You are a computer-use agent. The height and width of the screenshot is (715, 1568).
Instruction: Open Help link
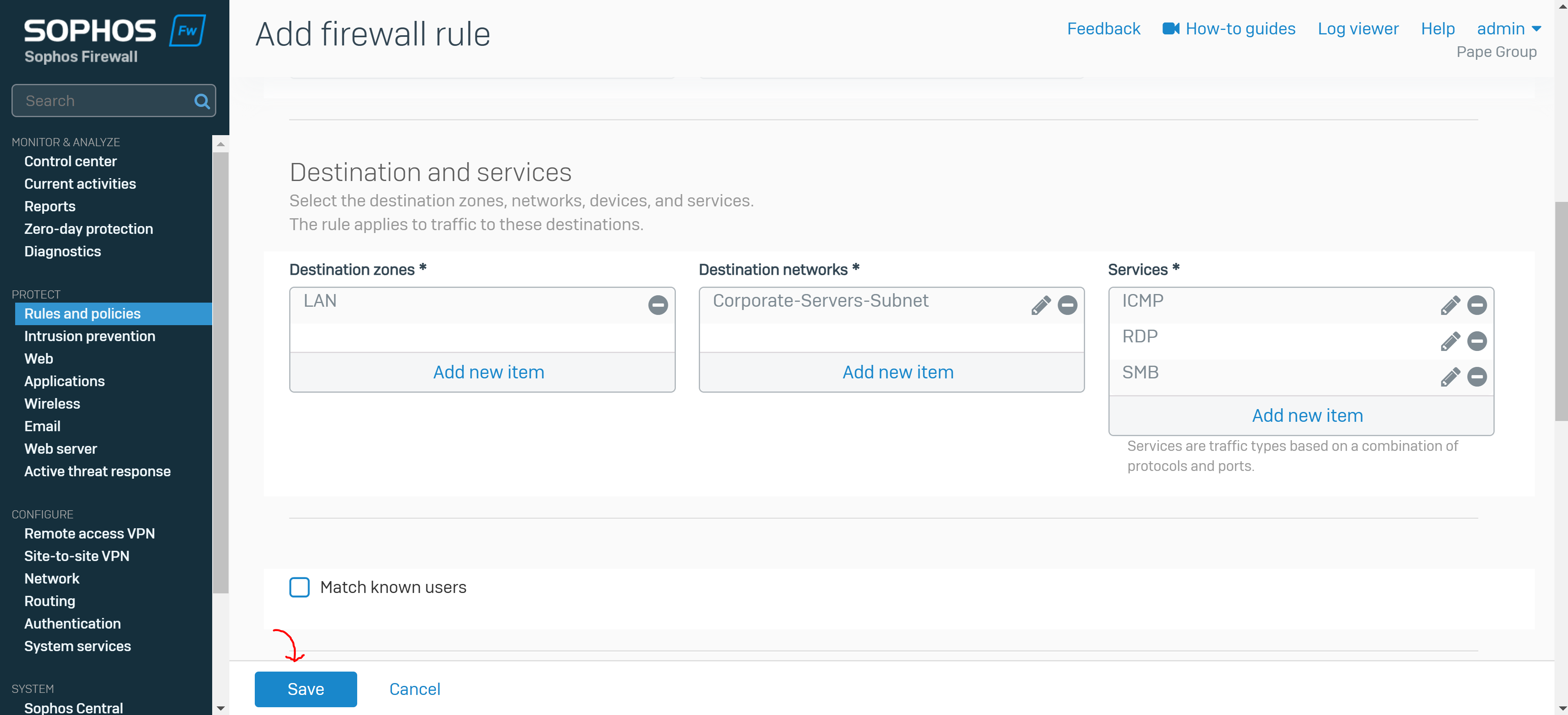pos(1437,29)
